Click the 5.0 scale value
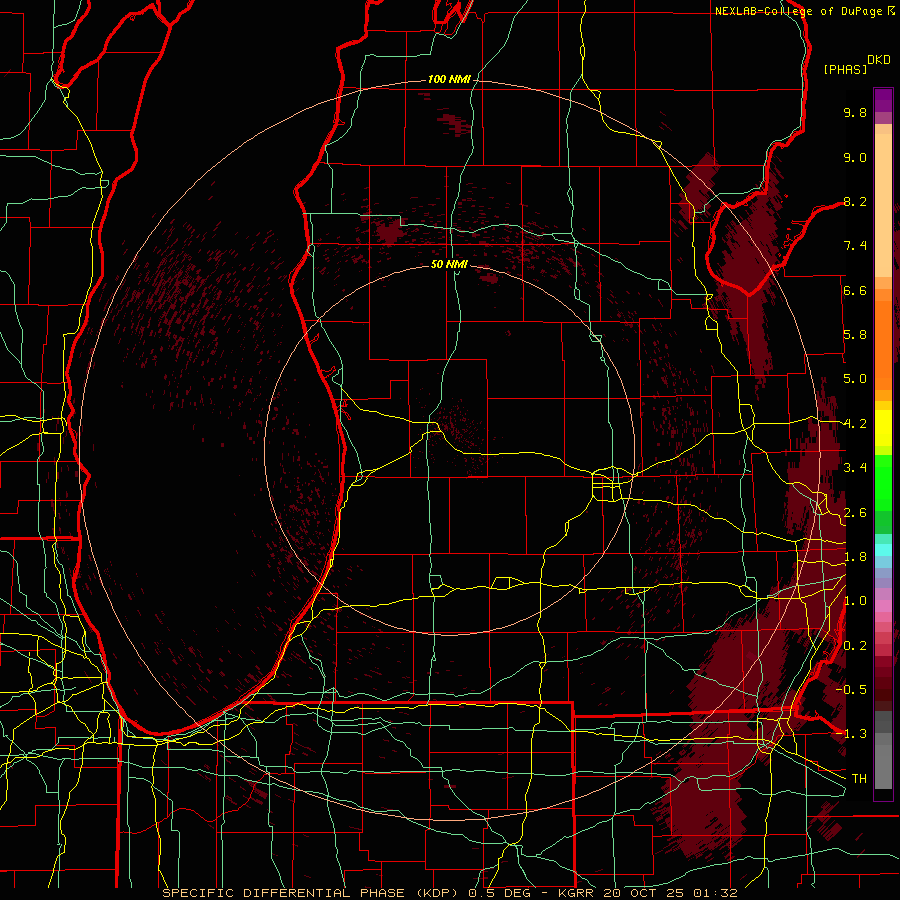This screenshot has height=900, width=900. coord(855,379)
